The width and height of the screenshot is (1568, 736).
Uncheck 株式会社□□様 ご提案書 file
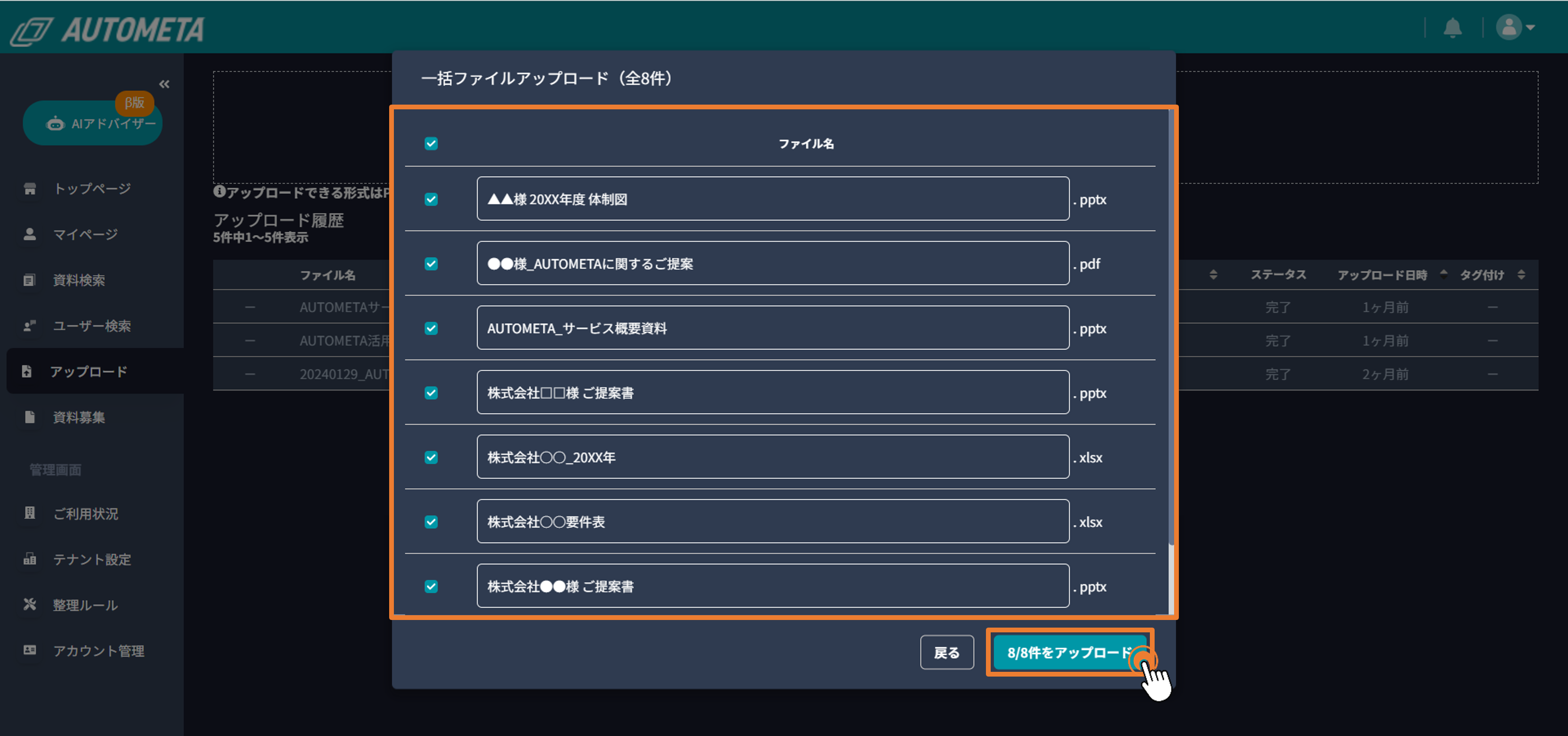tap(431, 393)
